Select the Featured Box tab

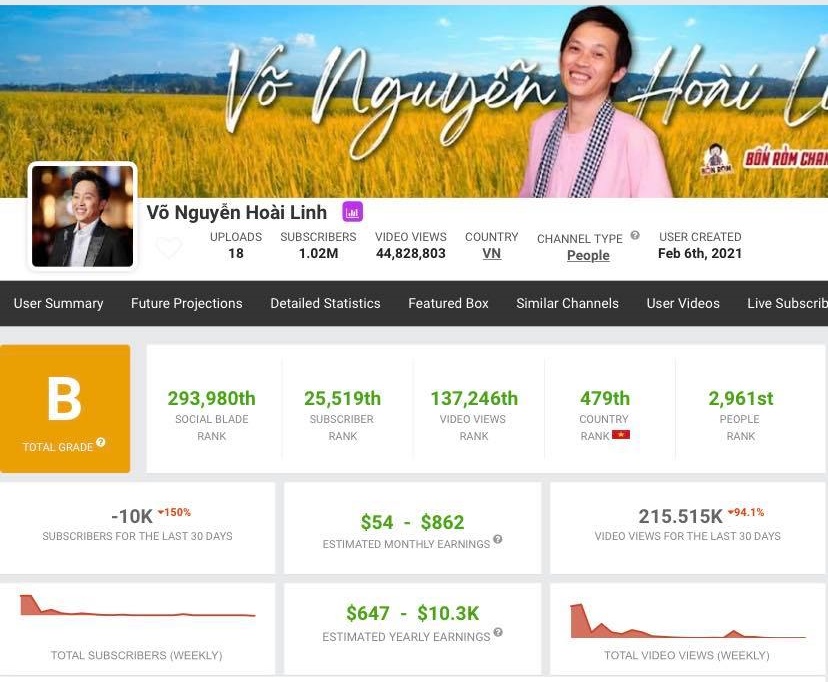pyautogui.click(x=448, y=303)
